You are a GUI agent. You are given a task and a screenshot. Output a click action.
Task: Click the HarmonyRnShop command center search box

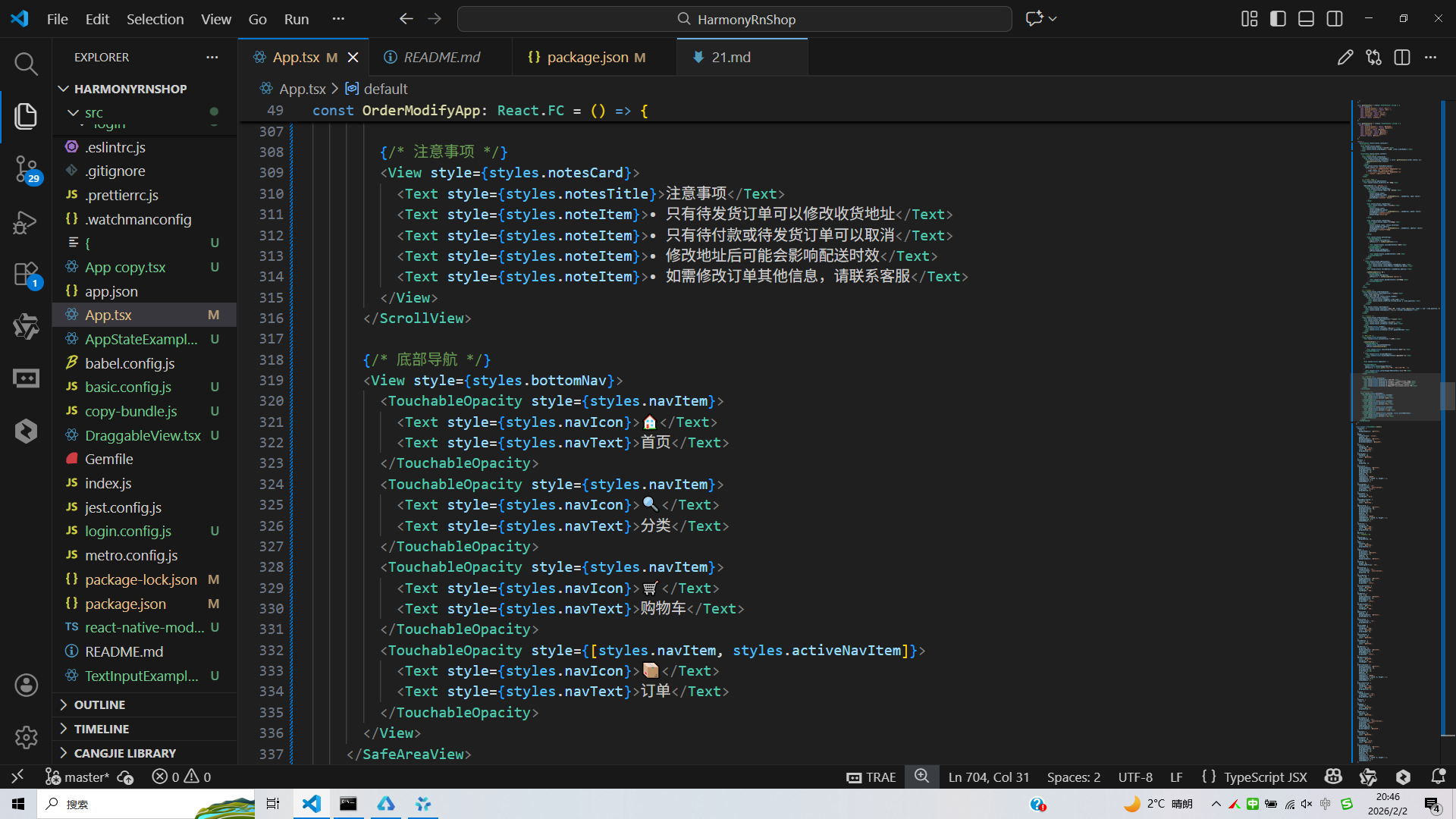[x=734, y=19]
